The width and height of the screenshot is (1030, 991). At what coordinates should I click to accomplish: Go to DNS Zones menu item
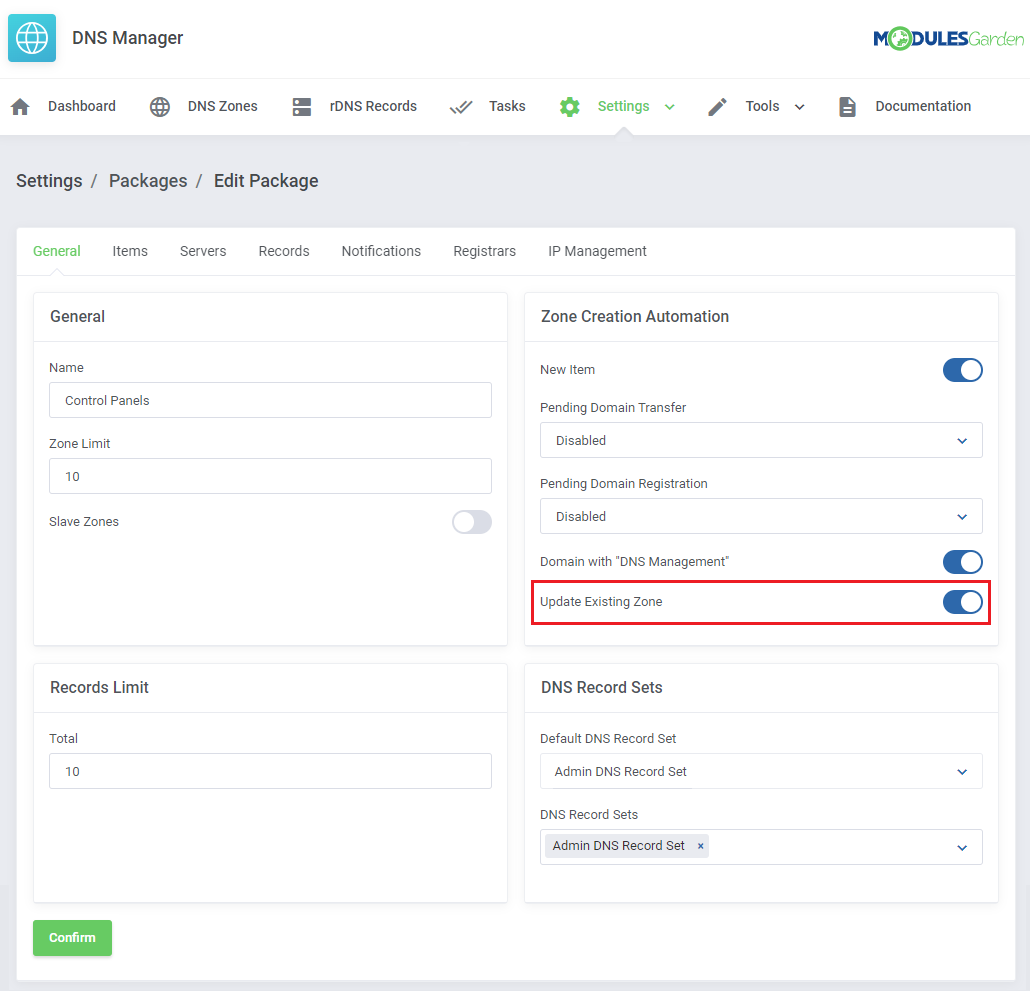click(x=223, y=106)
